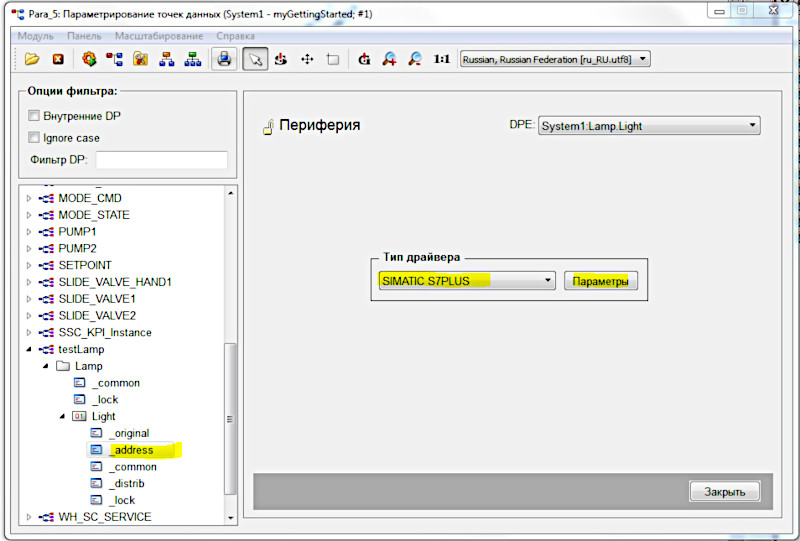Select the four-arrow pan tool
The width and height of the screenshot is (800, 541).
(x=307, y=59)
